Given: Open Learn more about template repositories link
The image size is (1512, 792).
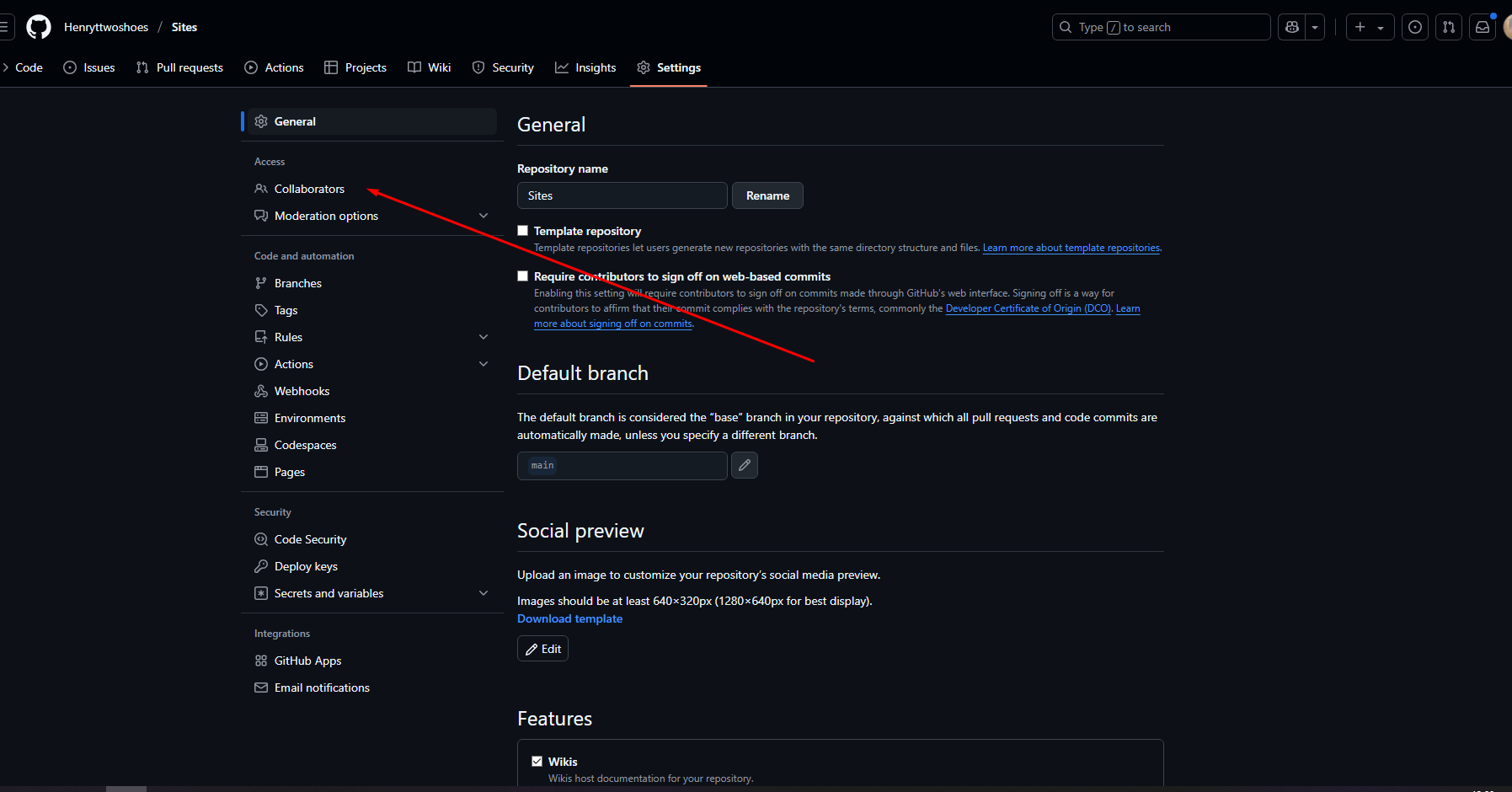Looking at the screenshot, I should pos(1071,248).
